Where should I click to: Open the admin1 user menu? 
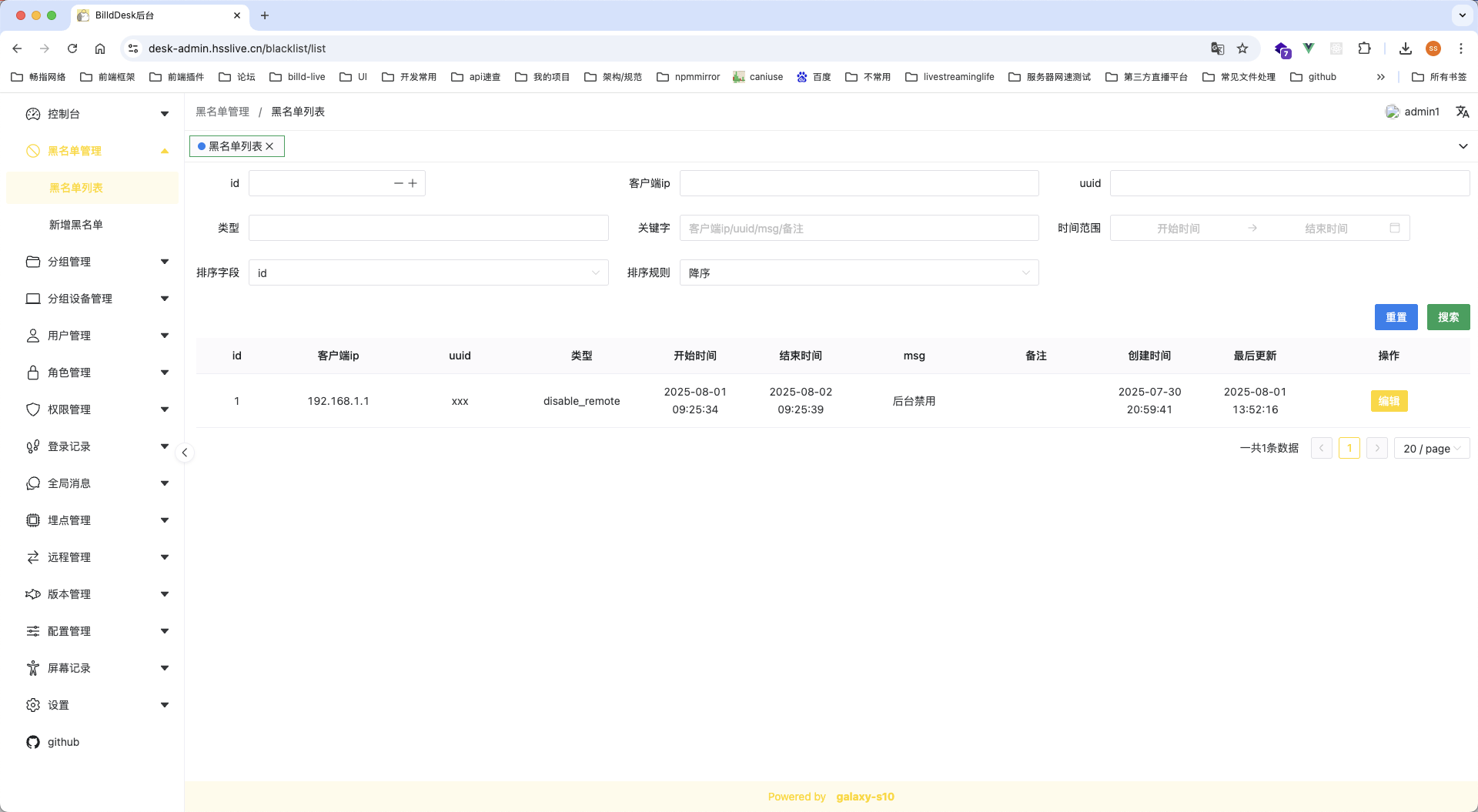click(1413, 112)
